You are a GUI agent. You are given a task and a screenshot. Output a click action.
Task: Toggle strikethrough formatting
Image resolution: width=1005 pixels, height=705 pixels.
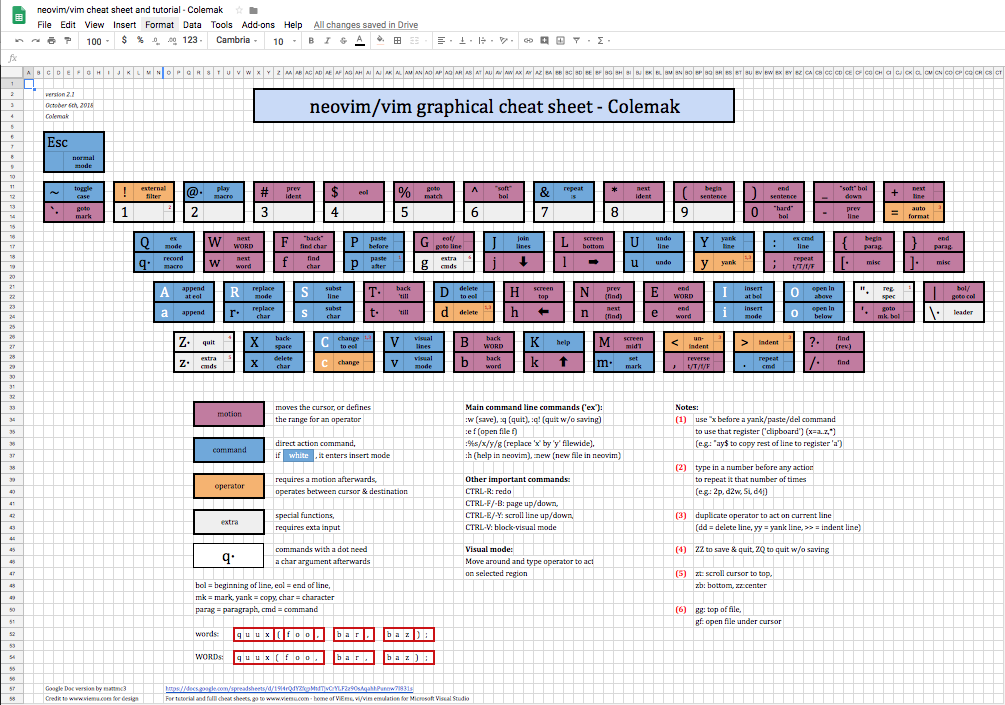click(x=343, y=41)
